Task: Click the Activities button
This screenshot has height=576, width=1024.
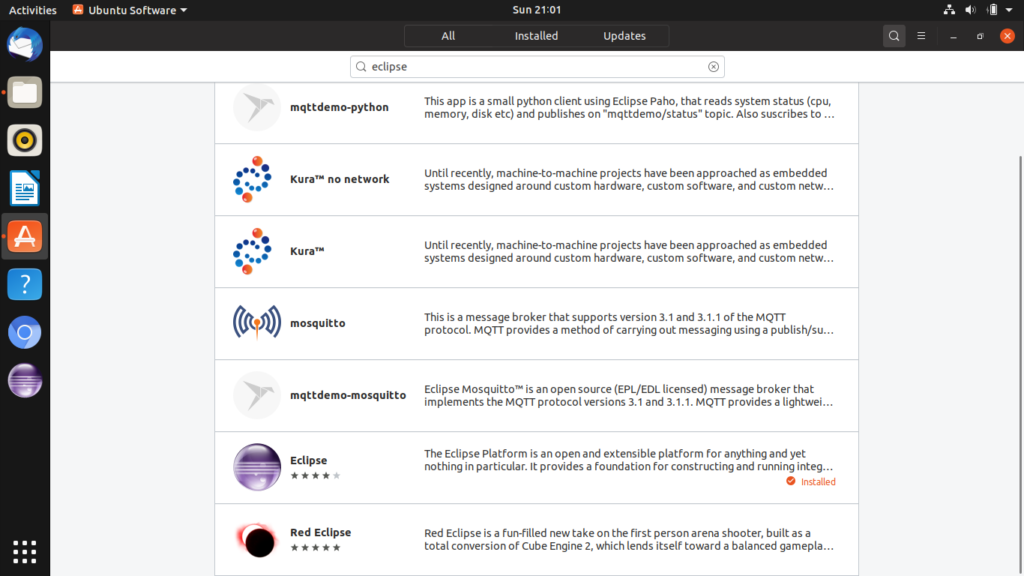Action: point(33,10)
